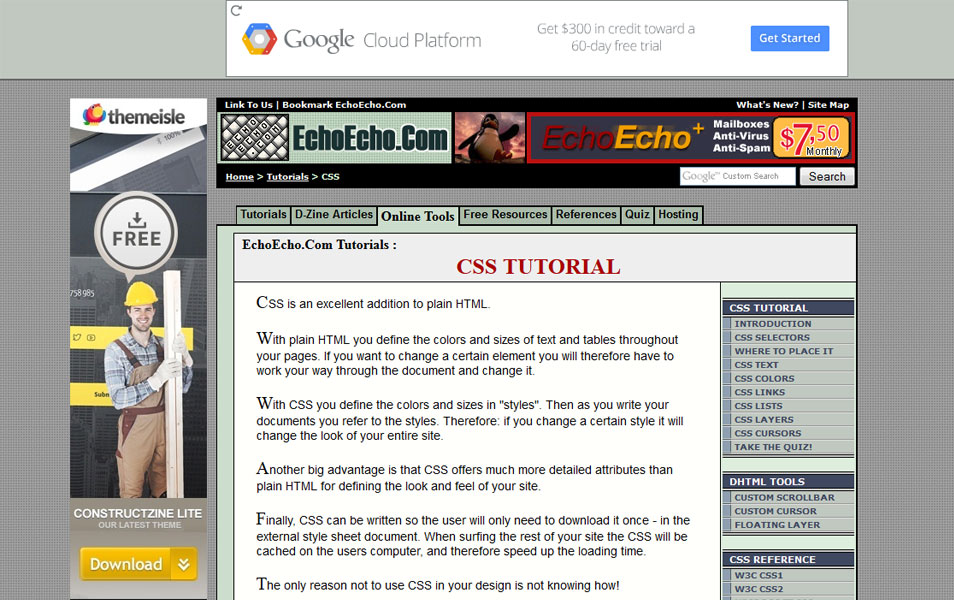
Task: Click Bookmark EchoEcho.Com link
Action: [x=344, y=105]
